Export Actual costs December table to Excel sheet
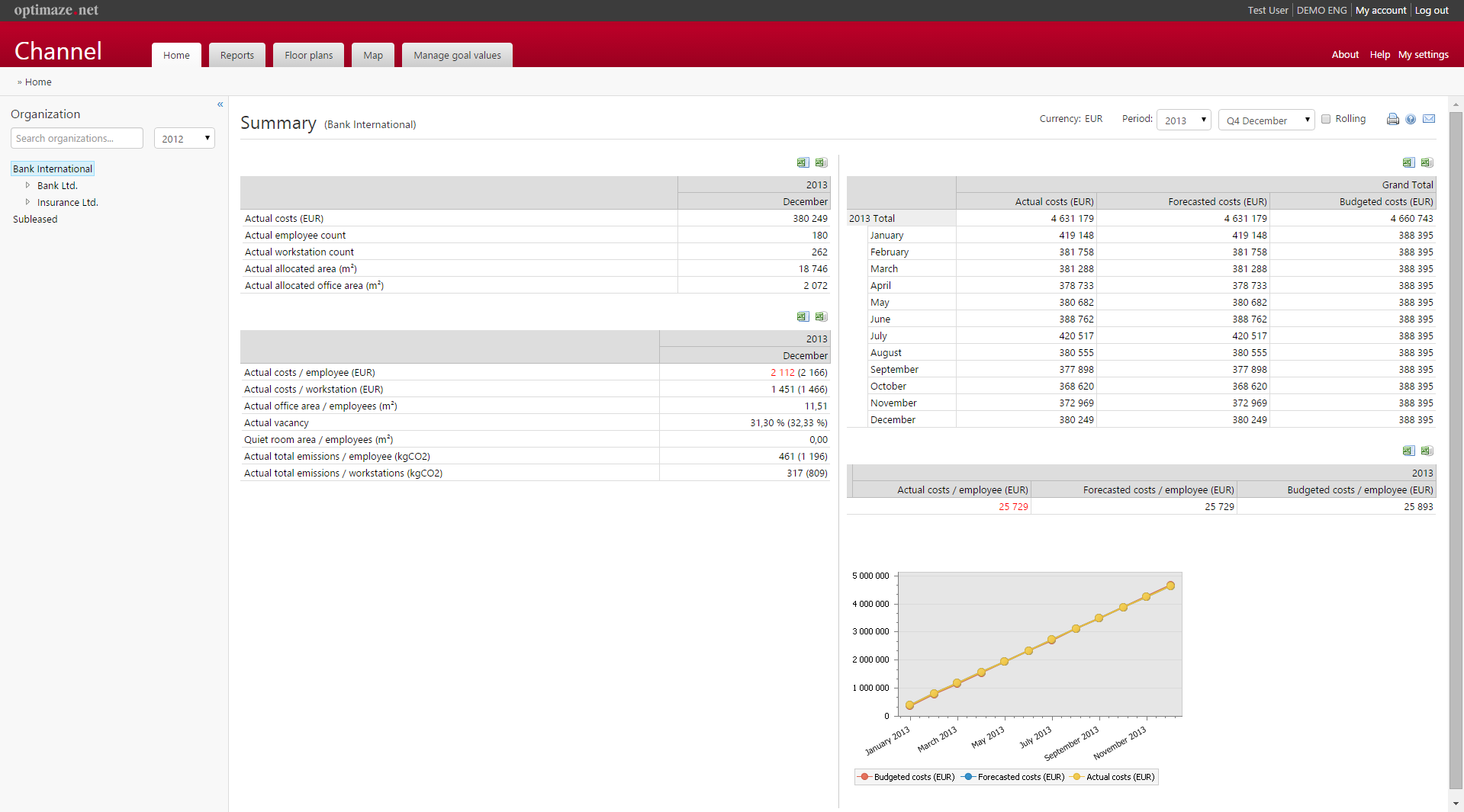This screenshot has height=812, width=1464. 803,162
